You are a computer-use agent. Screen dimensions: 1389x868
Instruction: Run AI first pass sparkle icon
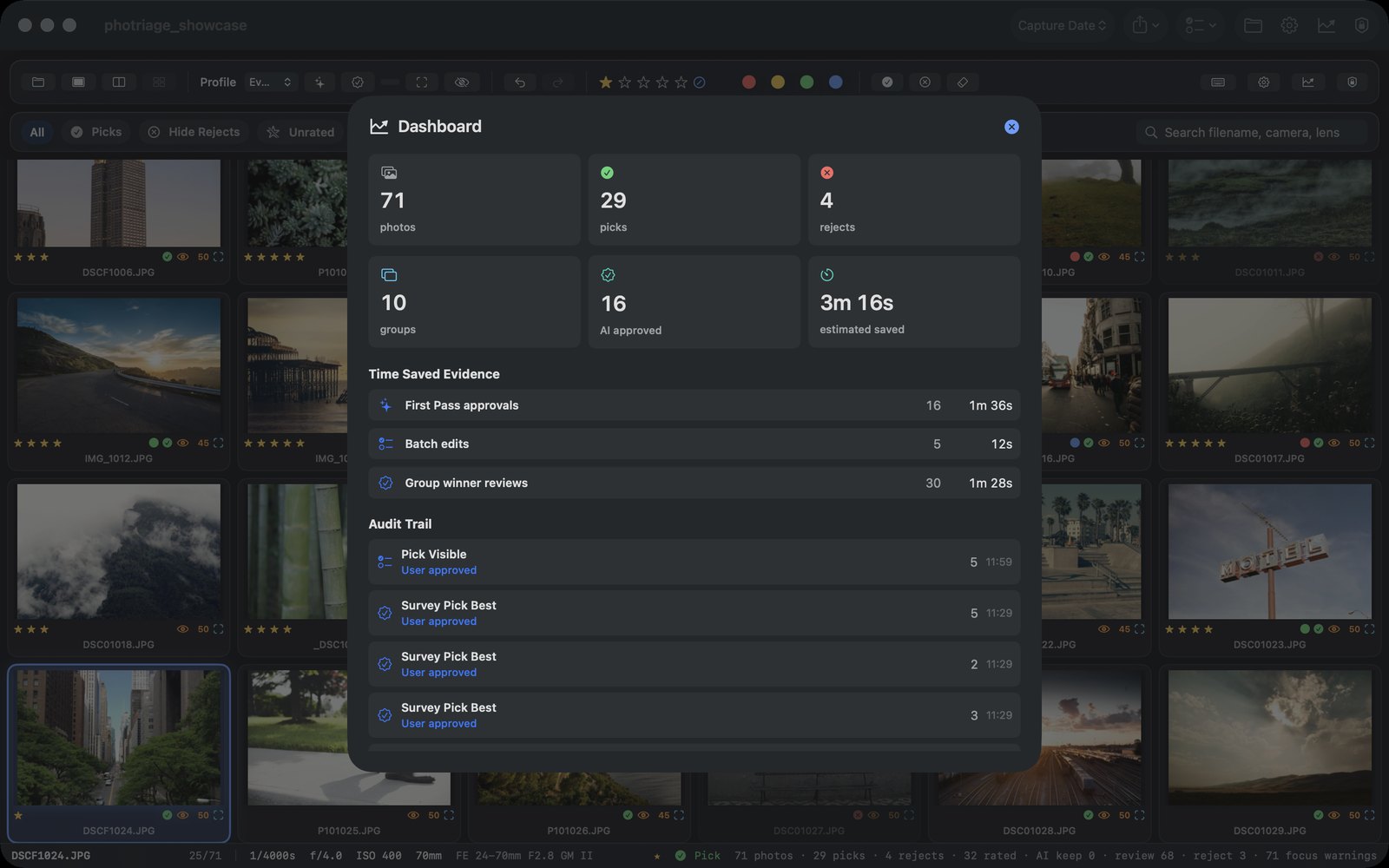point(319,82)
